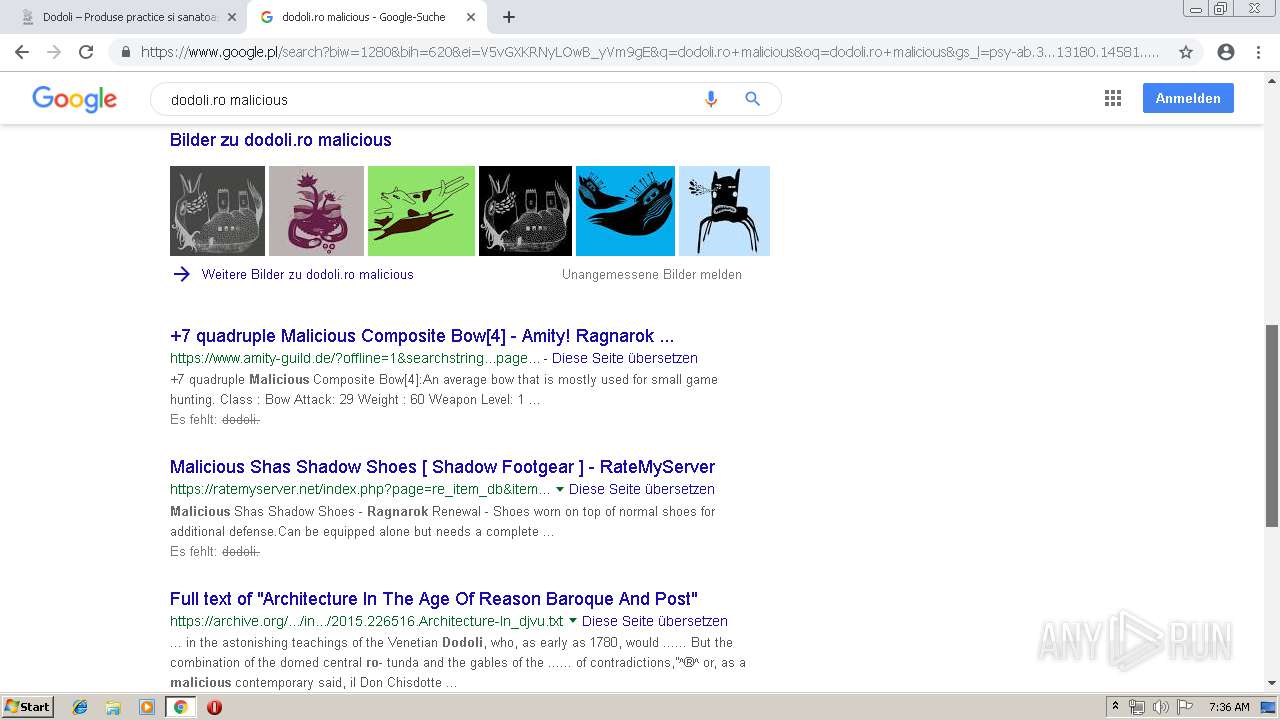
Task: Click the Anmelden sign-in button
Action: pyautogui.click(x=1188, y=98)
